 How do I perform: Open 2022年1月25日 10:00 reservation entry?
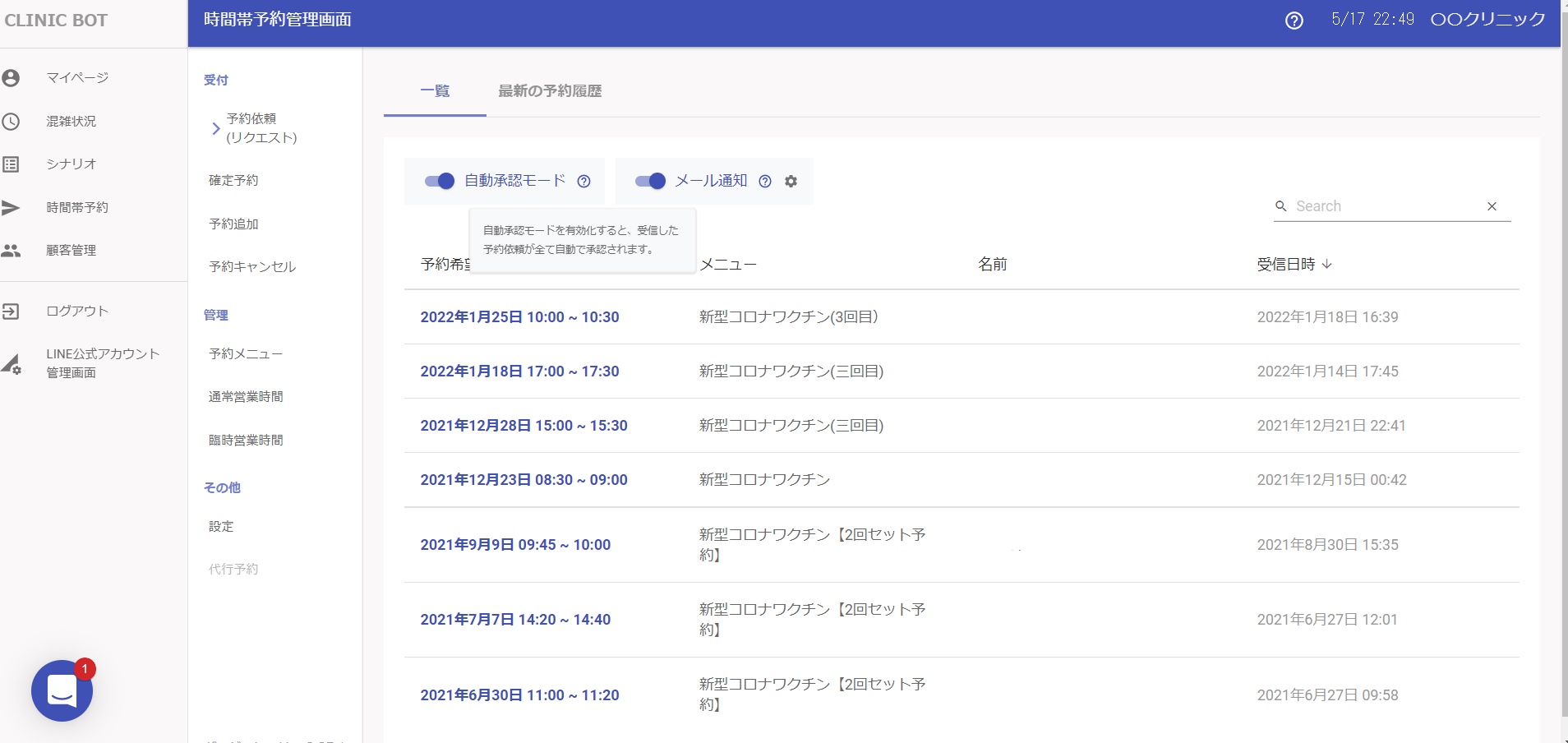point(519,317)
